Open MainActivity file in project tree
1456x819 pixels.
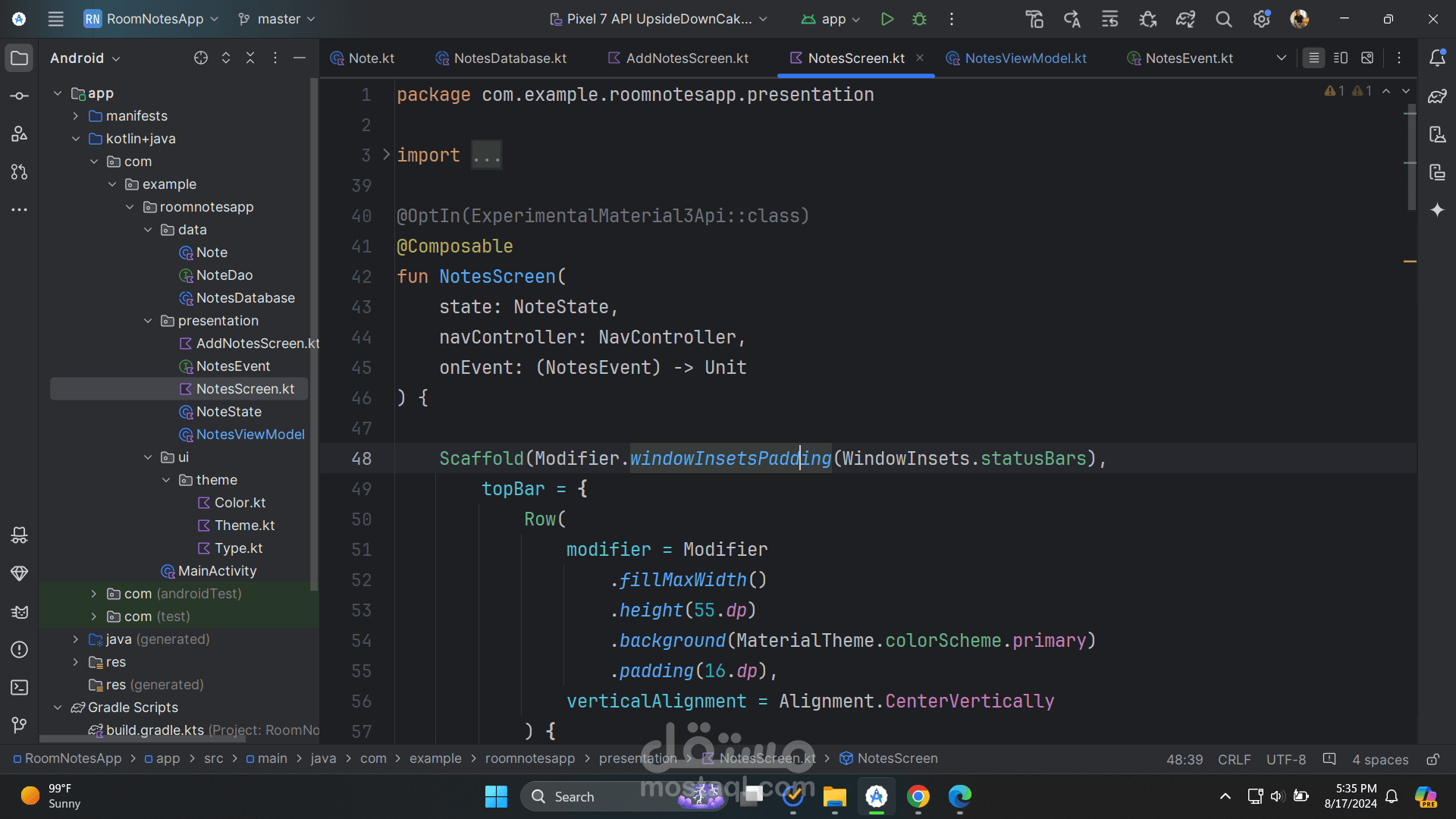coord(217,571)
